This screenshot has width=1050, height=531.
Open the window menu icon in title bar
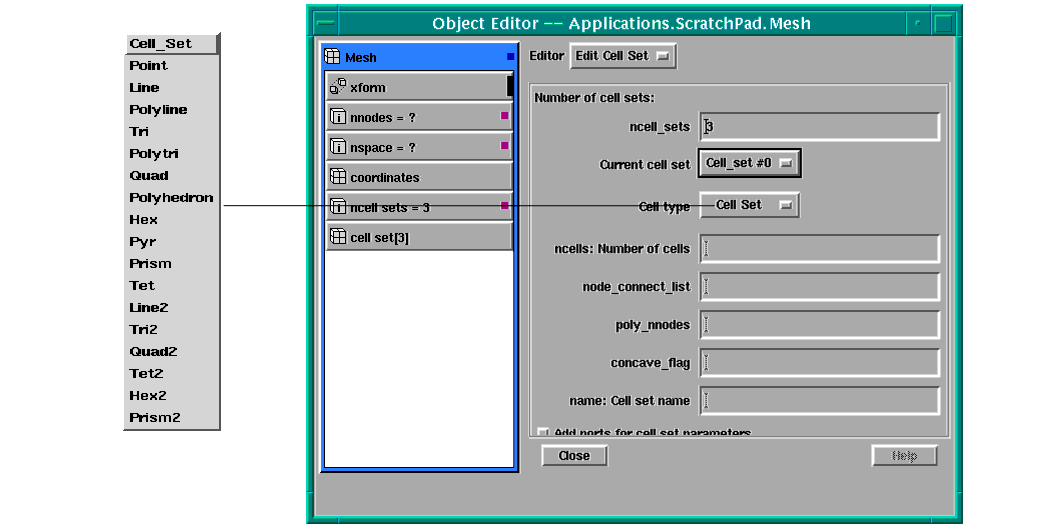[x=325, y=22]
